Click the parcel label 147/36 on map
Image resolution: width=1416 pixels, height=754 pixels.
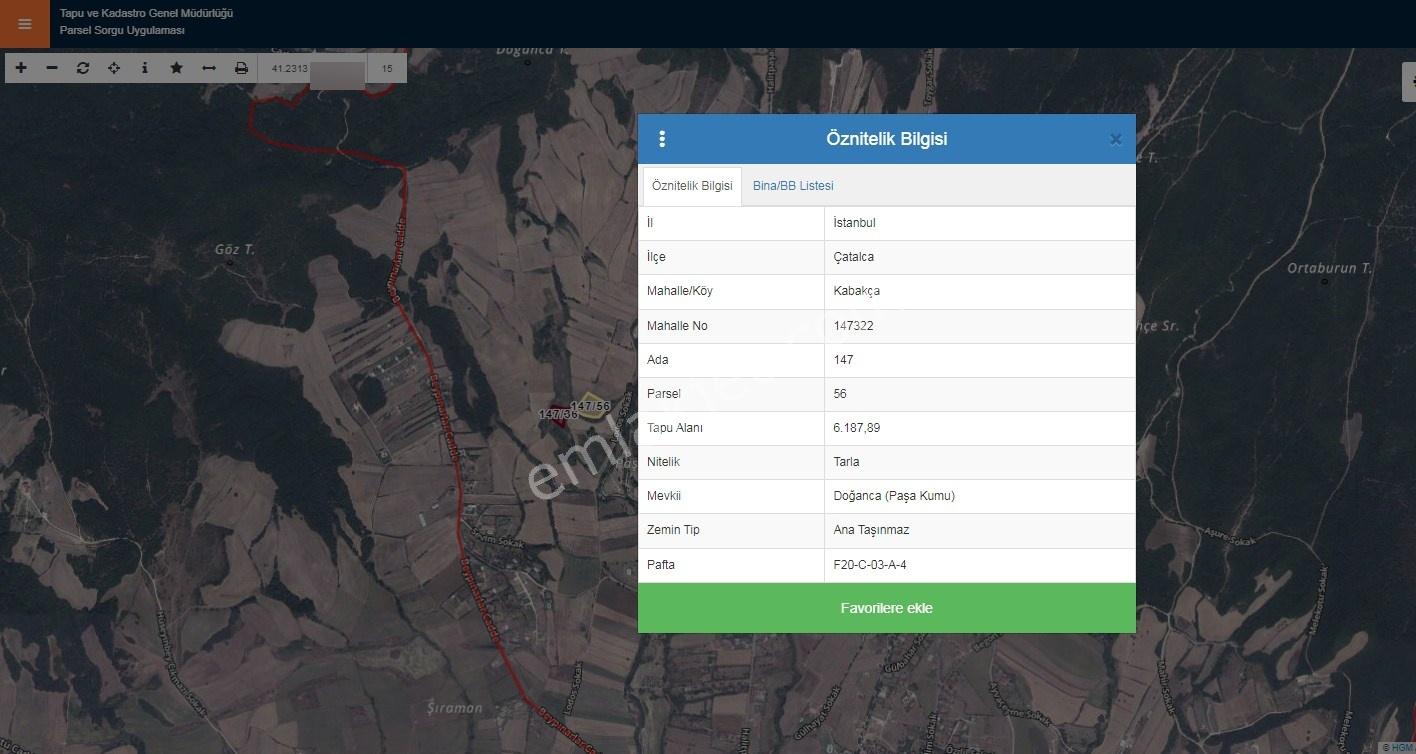[558, 414]
